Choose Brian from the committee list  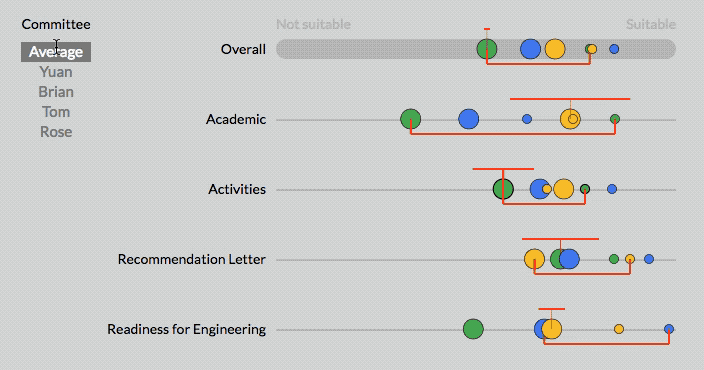tap(56, 92)
